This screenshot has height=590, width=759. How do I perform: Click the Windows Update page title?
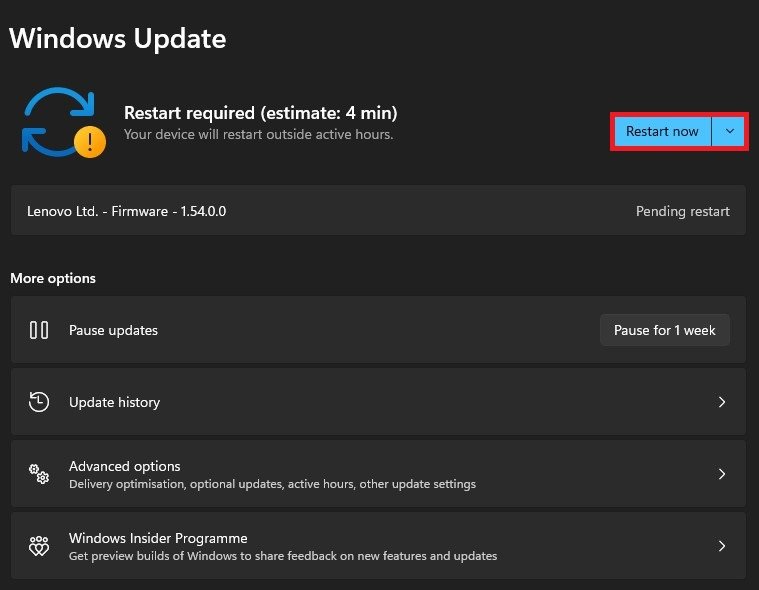click(117, 39)
